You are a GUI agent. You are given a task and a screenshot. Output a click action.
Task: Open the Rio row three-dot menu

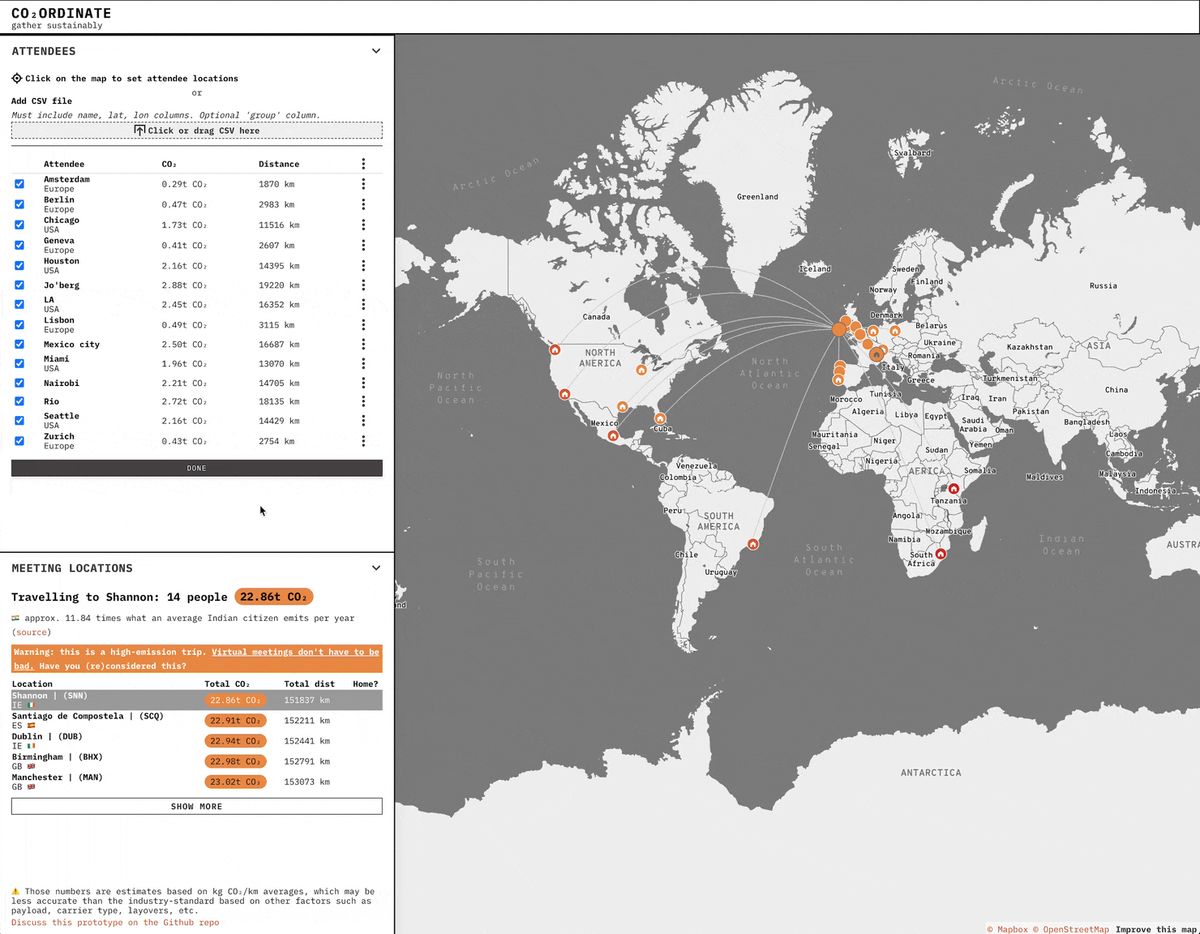(x=363, y=401)
